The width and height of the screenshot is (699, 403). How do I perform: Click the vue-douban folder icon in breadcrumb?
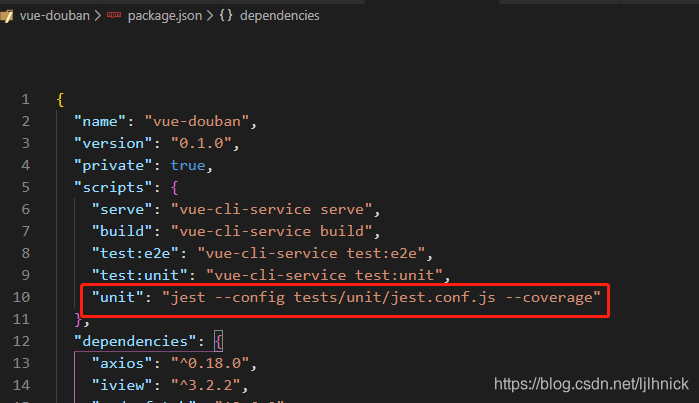(6, 16)
